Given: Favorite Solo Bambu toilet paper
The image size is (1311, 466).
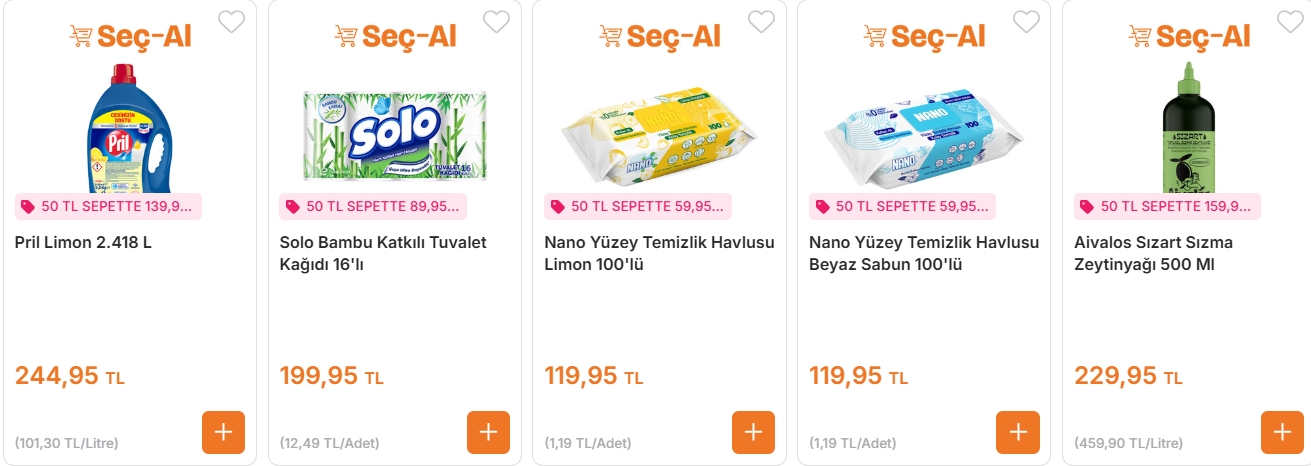Looking at the screenshot, I should (x=496, y=21).
